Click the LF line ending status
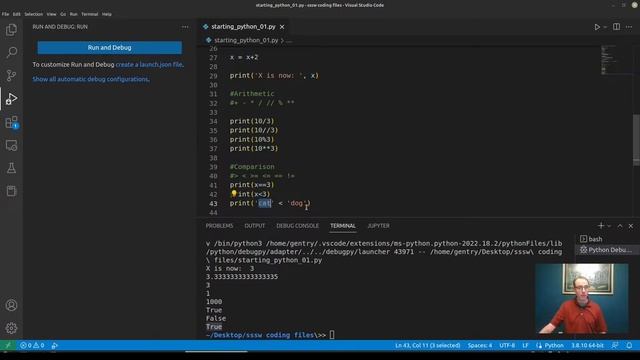 [x=525, y=345]
